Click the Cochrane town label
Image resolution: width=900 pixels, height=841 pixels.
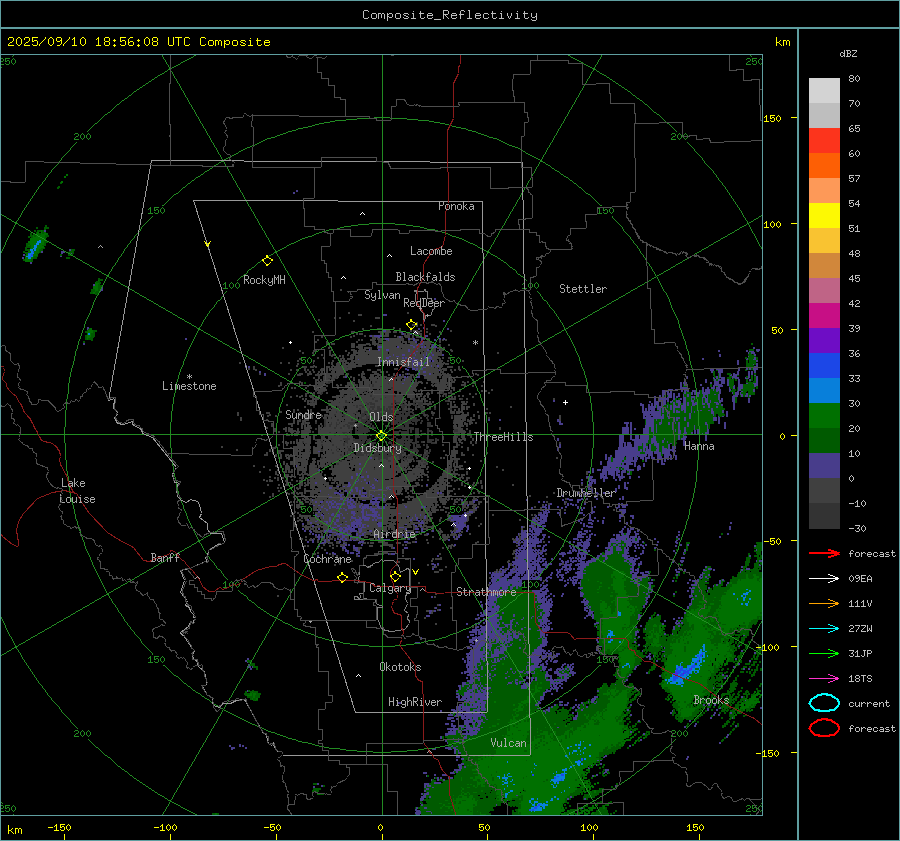[x=327, y=559]
